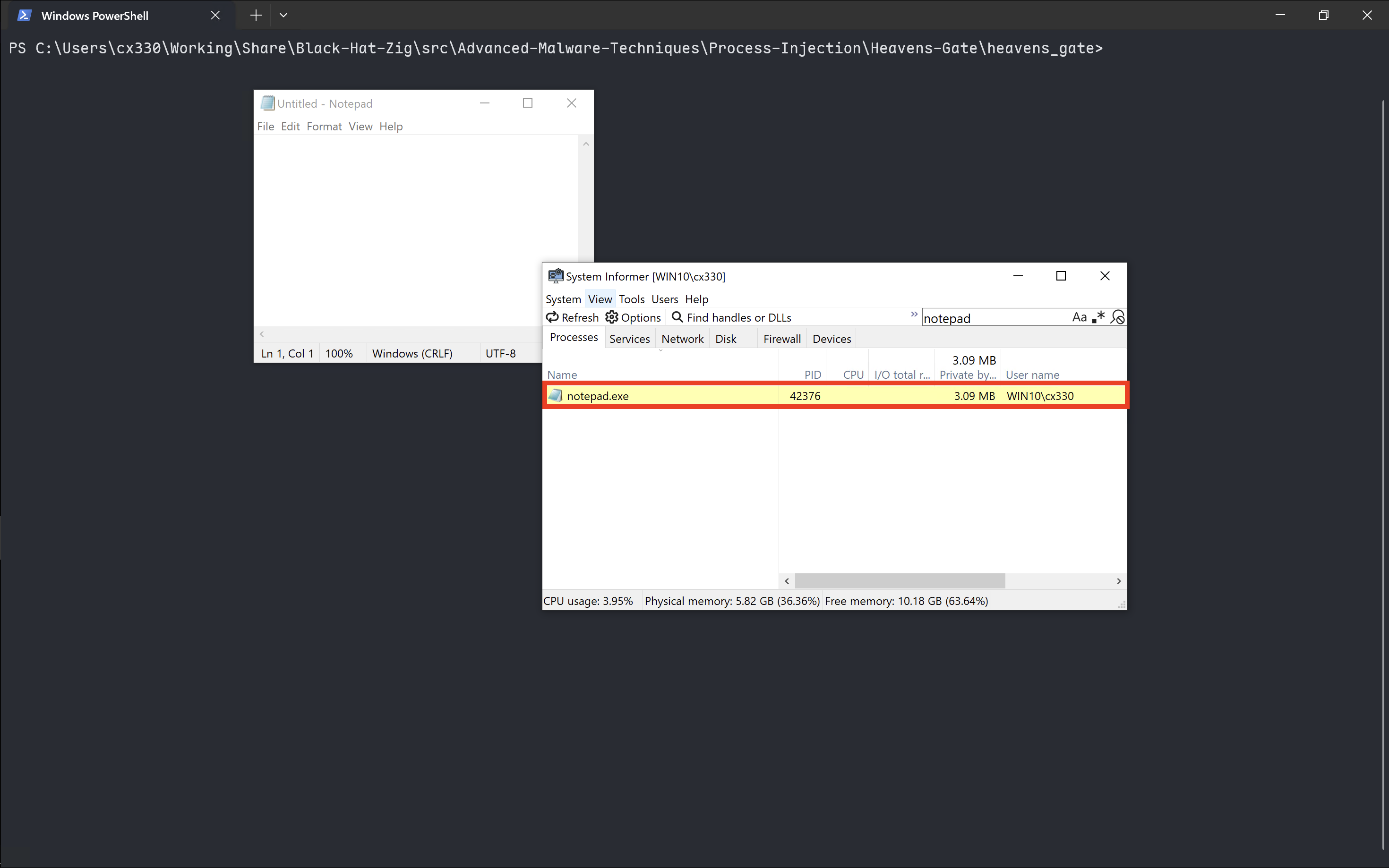Expand the toolbar overflow chevron

[914, 314]
